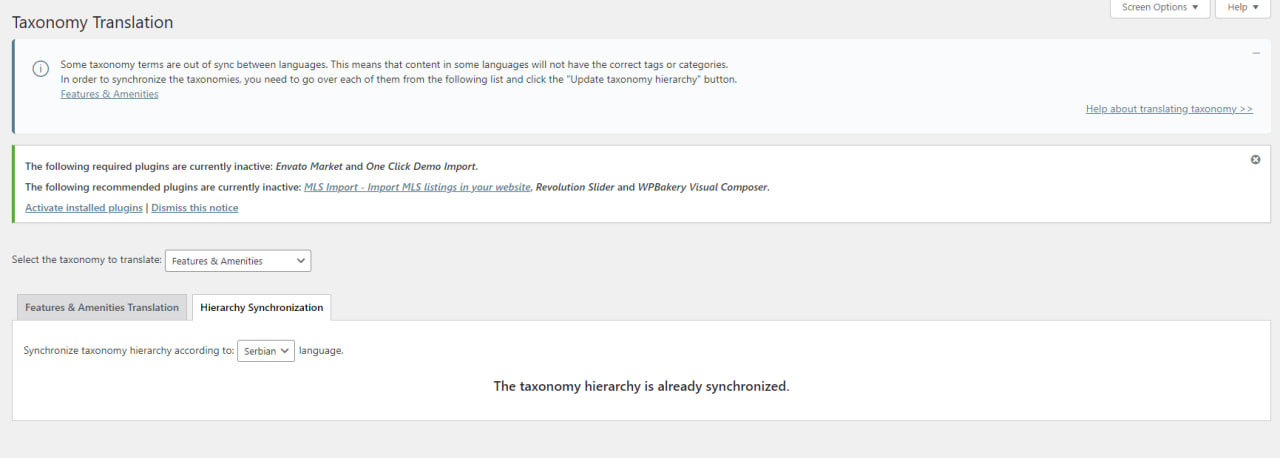Open the Screen Options panel
This screenshot has width=1280, height=458.
pyautogui.click(x=1160, y=8)
